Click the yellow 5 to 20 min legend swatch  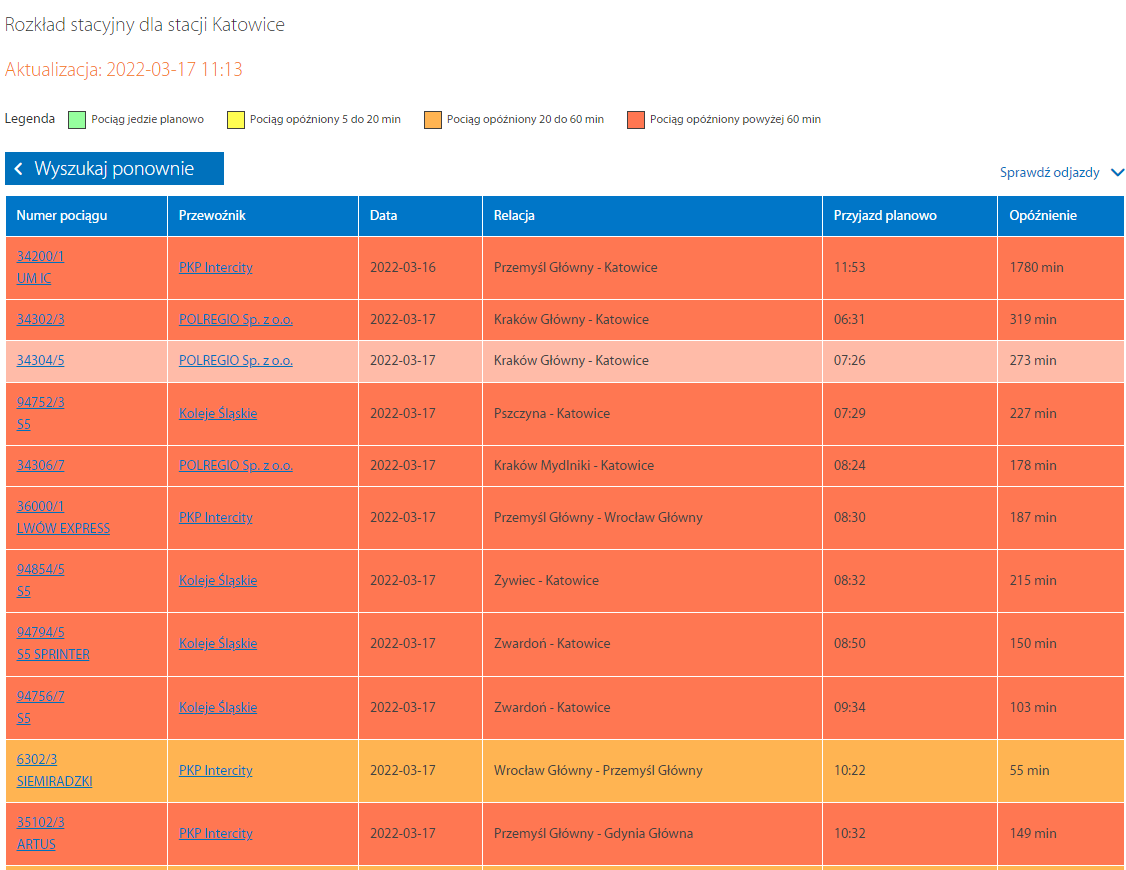click(x=236, y=120)
